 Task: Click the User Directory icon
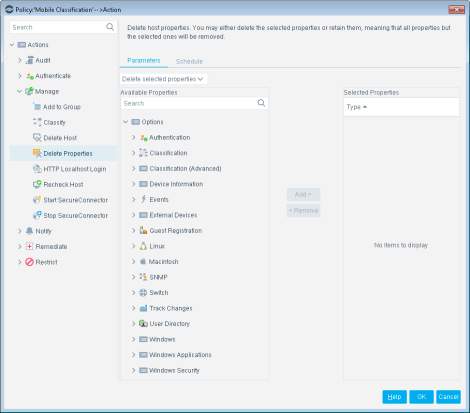[x=143, y=323]
